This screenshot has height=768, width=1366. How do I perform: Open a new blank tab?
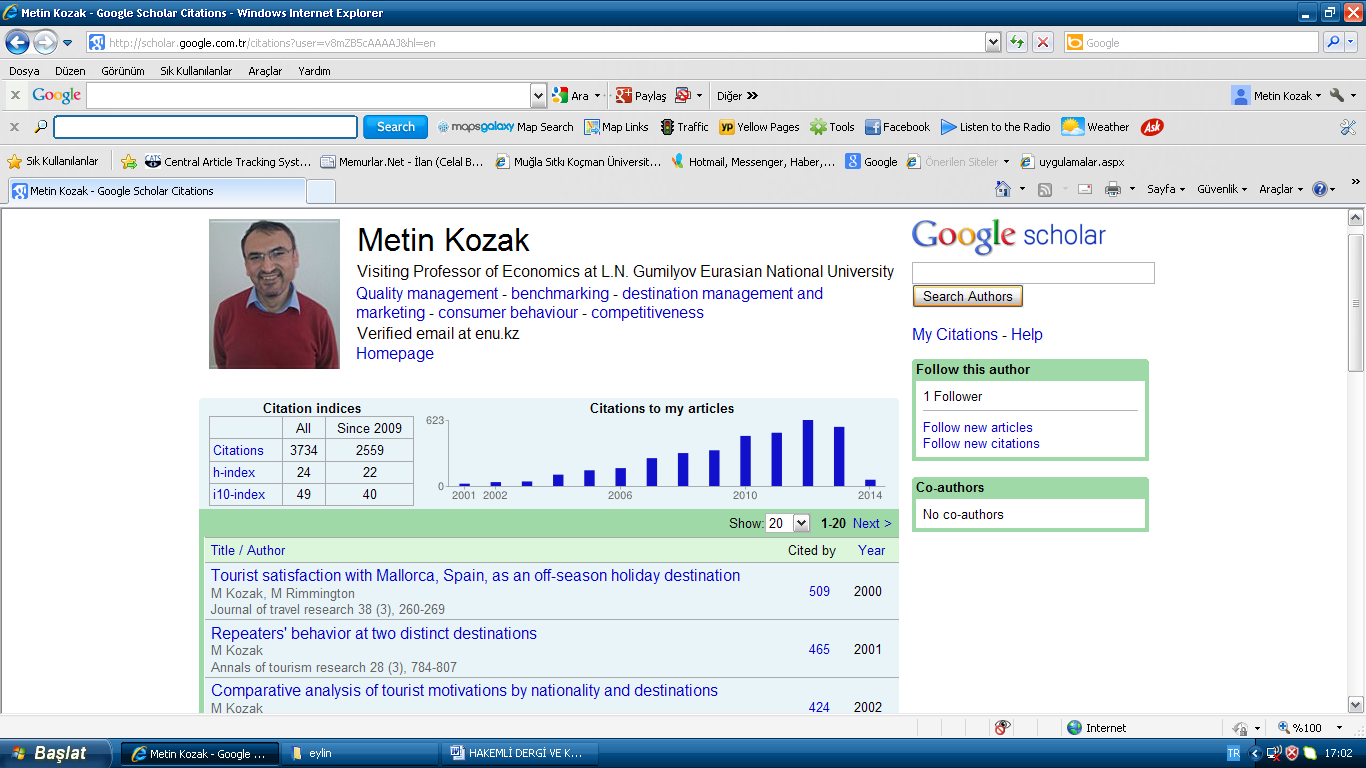320,190
